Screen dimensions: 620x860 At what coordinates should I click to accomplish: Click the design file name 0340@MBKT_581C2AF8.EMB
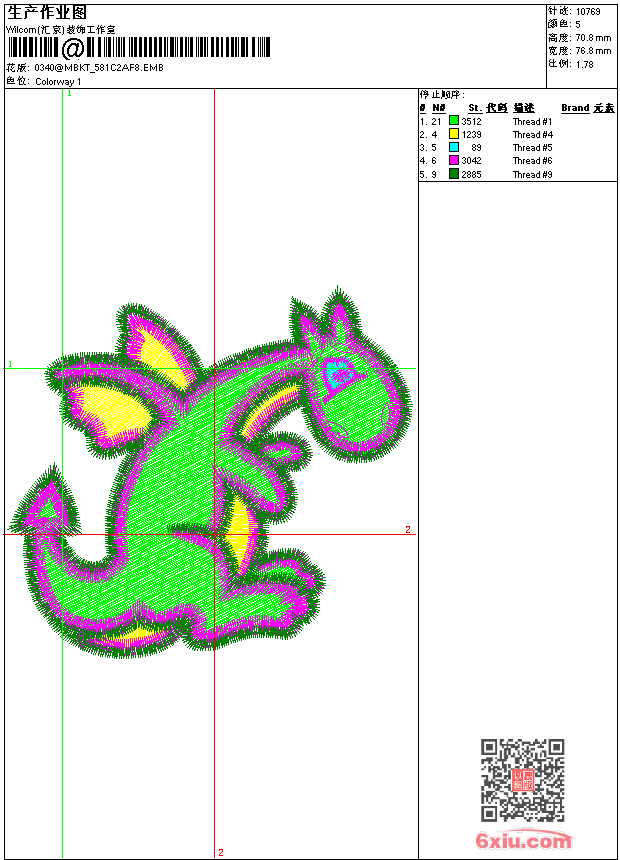pos(99,68)
